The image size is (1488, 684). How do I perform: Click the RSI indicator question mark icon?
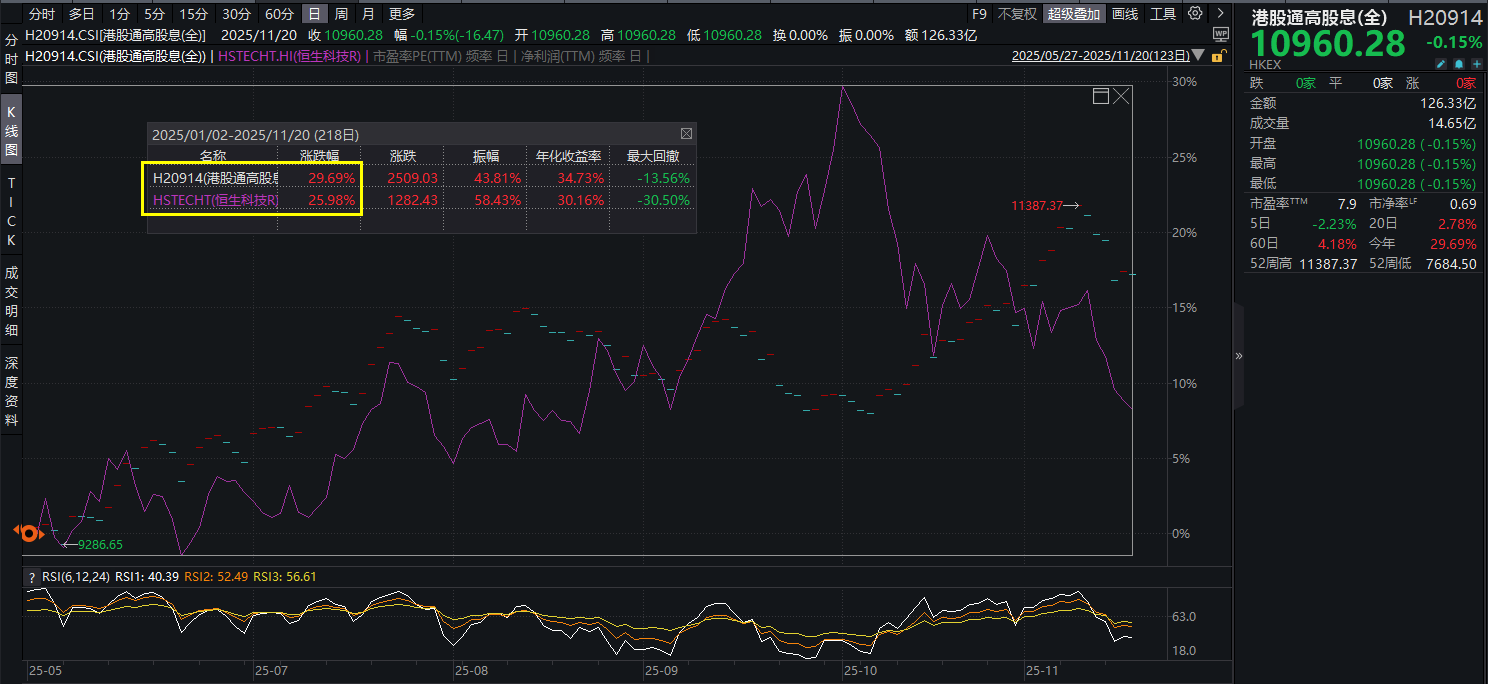coord(32,576)
